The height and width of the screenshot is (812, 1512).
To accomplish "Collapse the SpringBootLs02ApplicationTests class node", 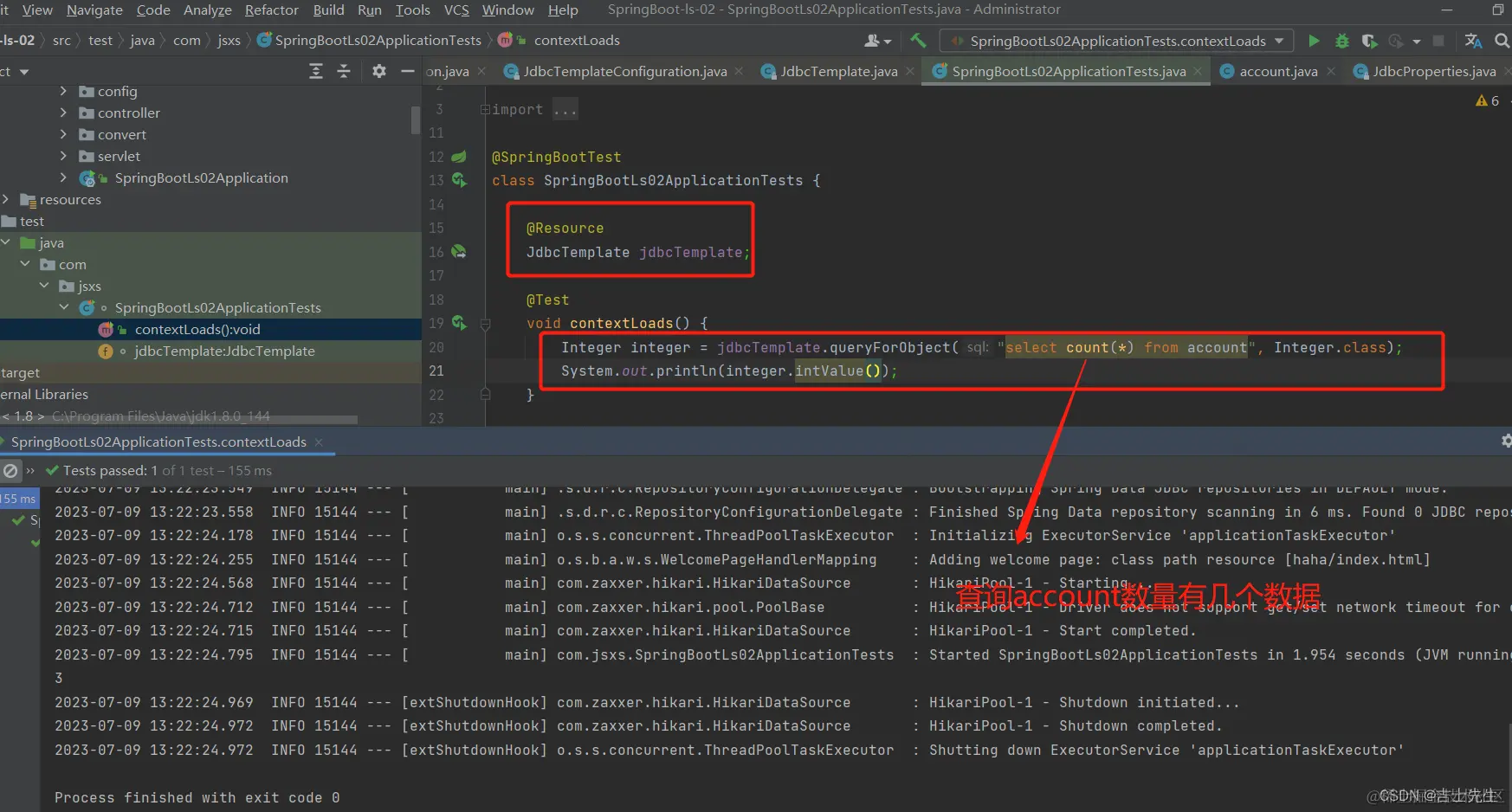I will click(64, 307).
